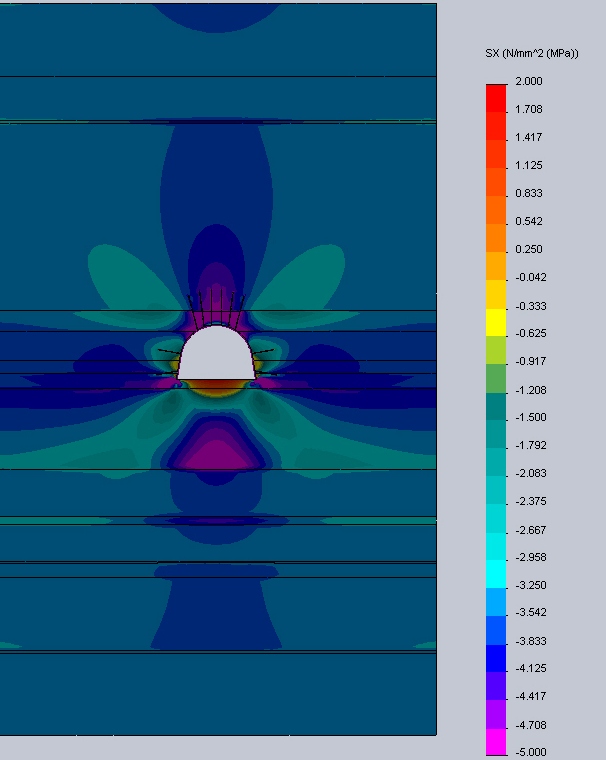Screen dimensions: 606x760
Task: Select the -2.083 legend value
Action: click(x=531, y=473)
